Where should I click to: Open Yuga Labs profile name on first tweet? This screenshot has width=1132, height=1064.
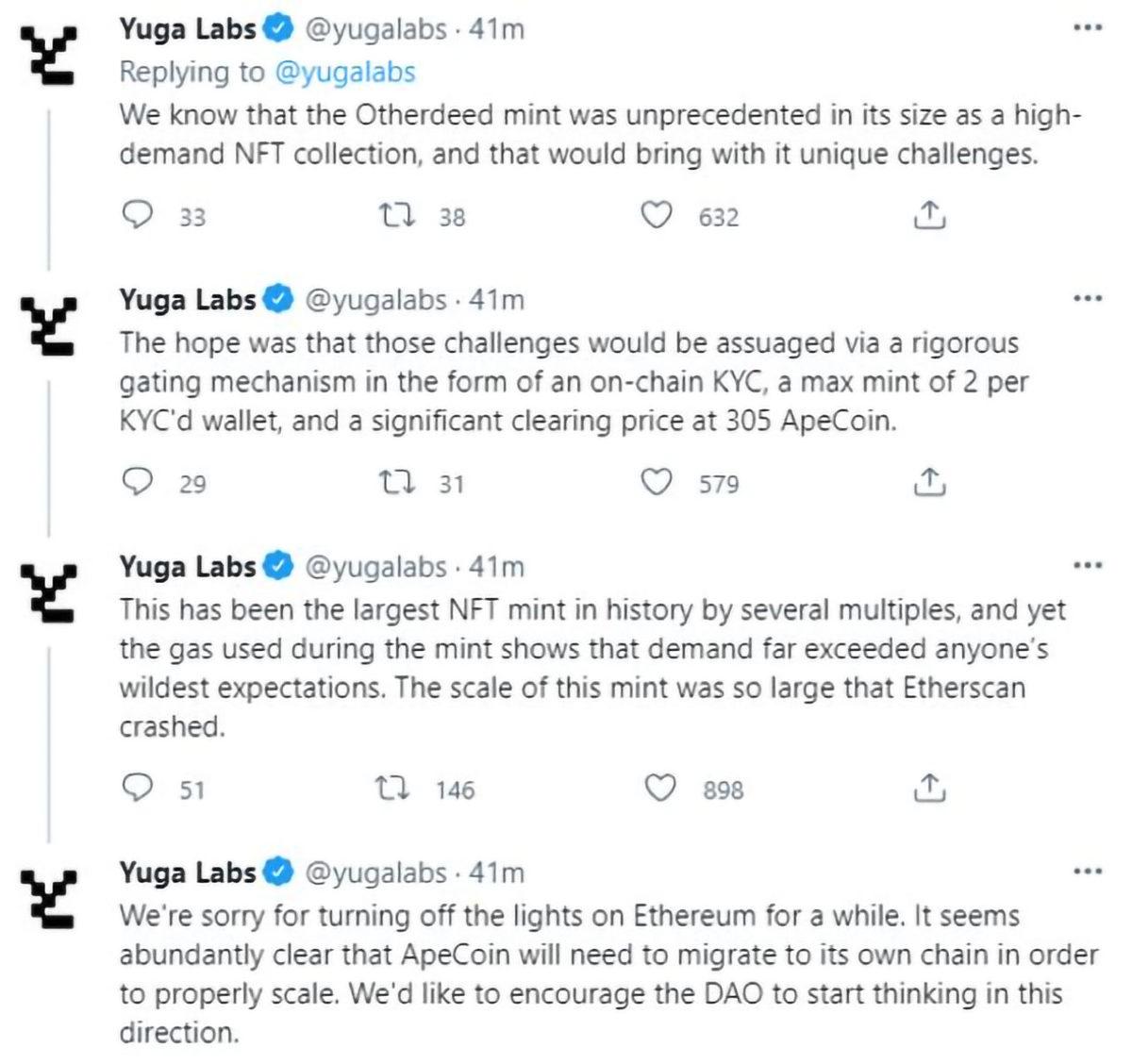(x=187, y=29)
